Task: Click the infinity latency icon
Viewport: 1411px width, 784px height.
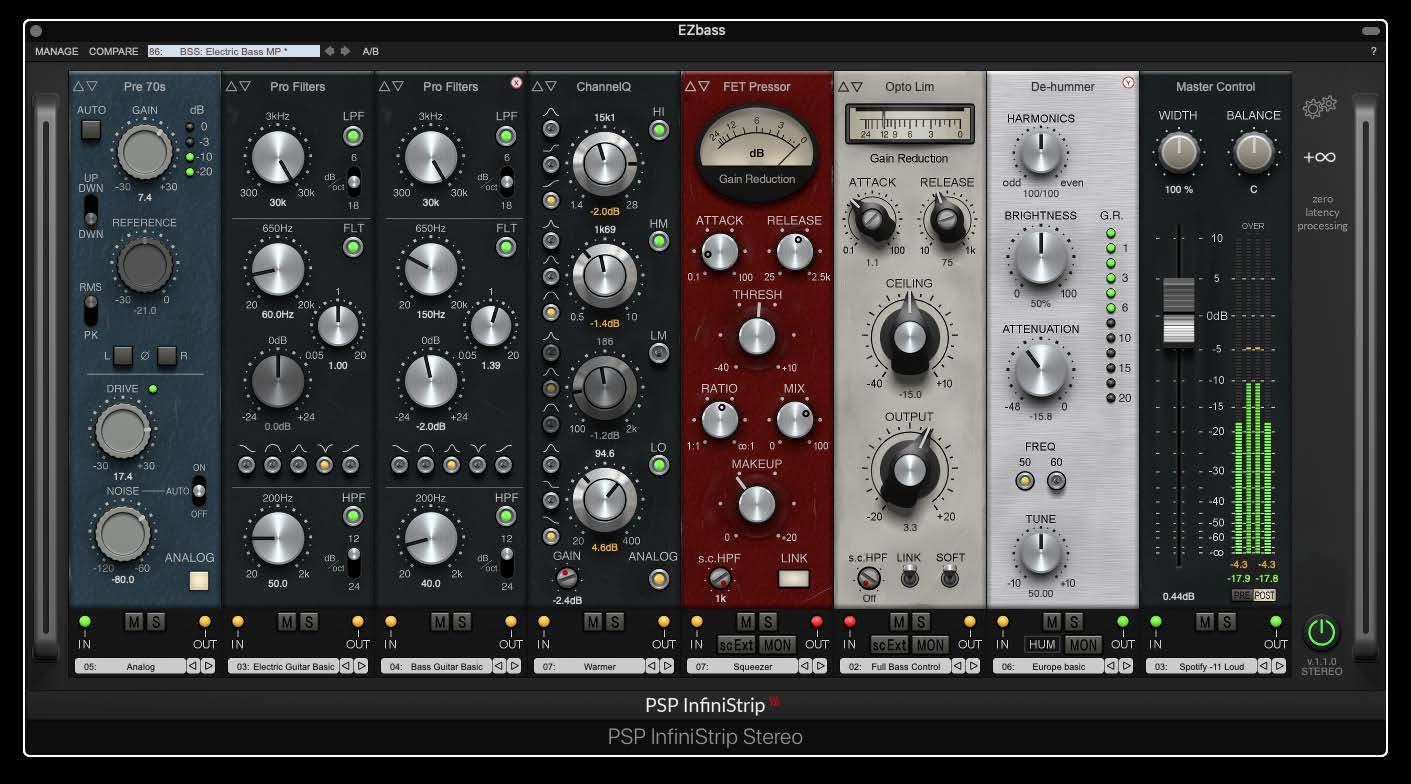Action: pyautogui.click(x=1319, y=157)
